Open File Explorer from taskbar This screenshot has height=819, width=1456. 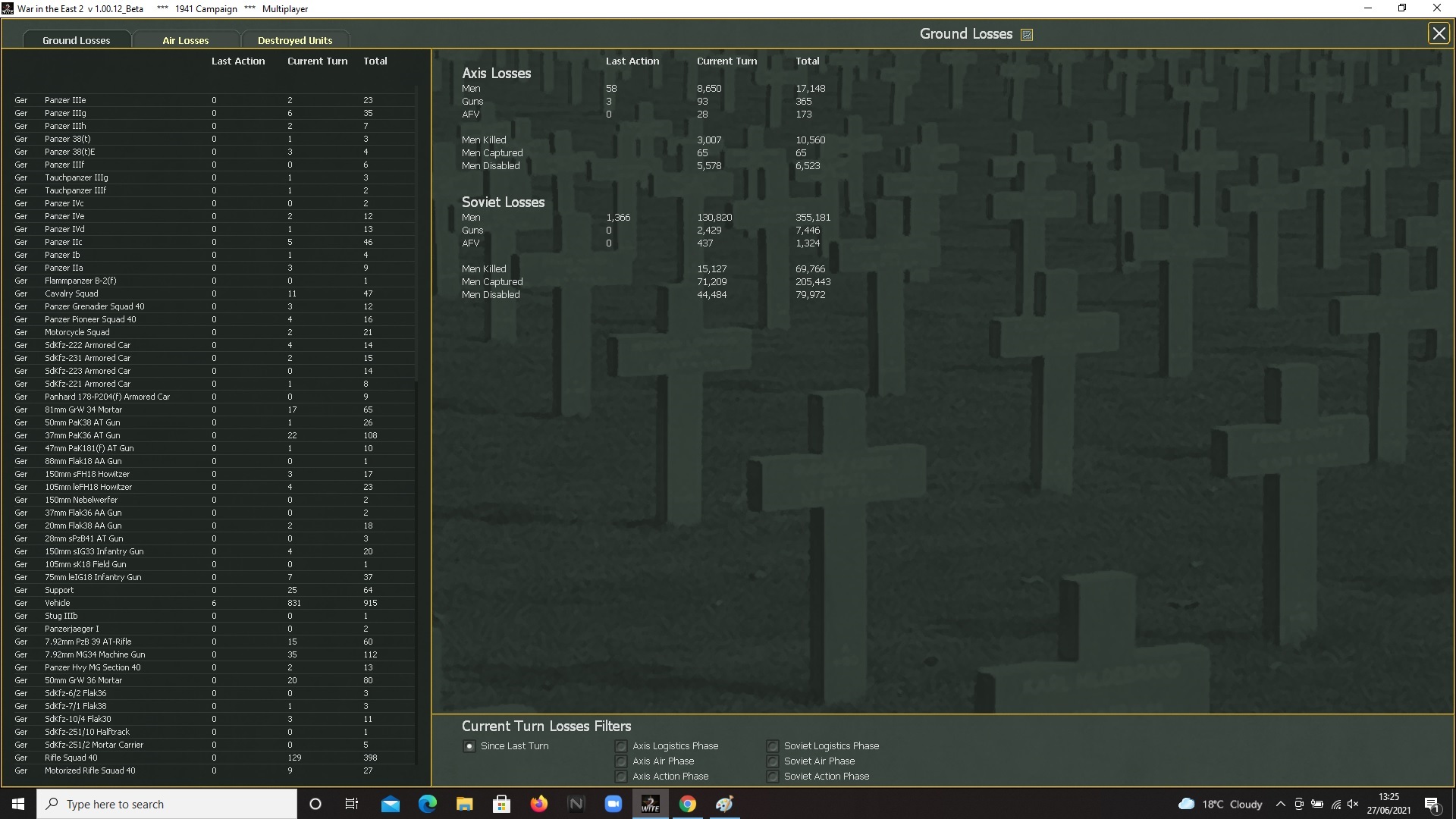click(x=464, y=804)
